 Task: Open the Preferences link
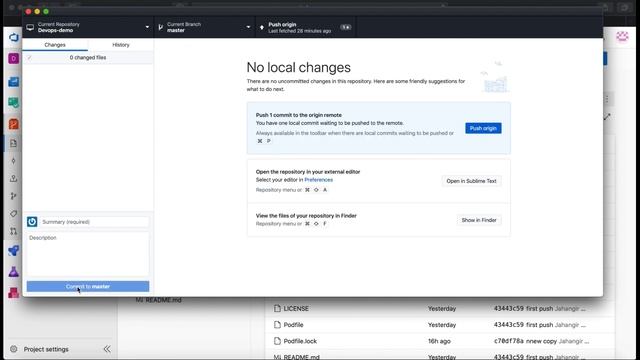tap(318, 180)
